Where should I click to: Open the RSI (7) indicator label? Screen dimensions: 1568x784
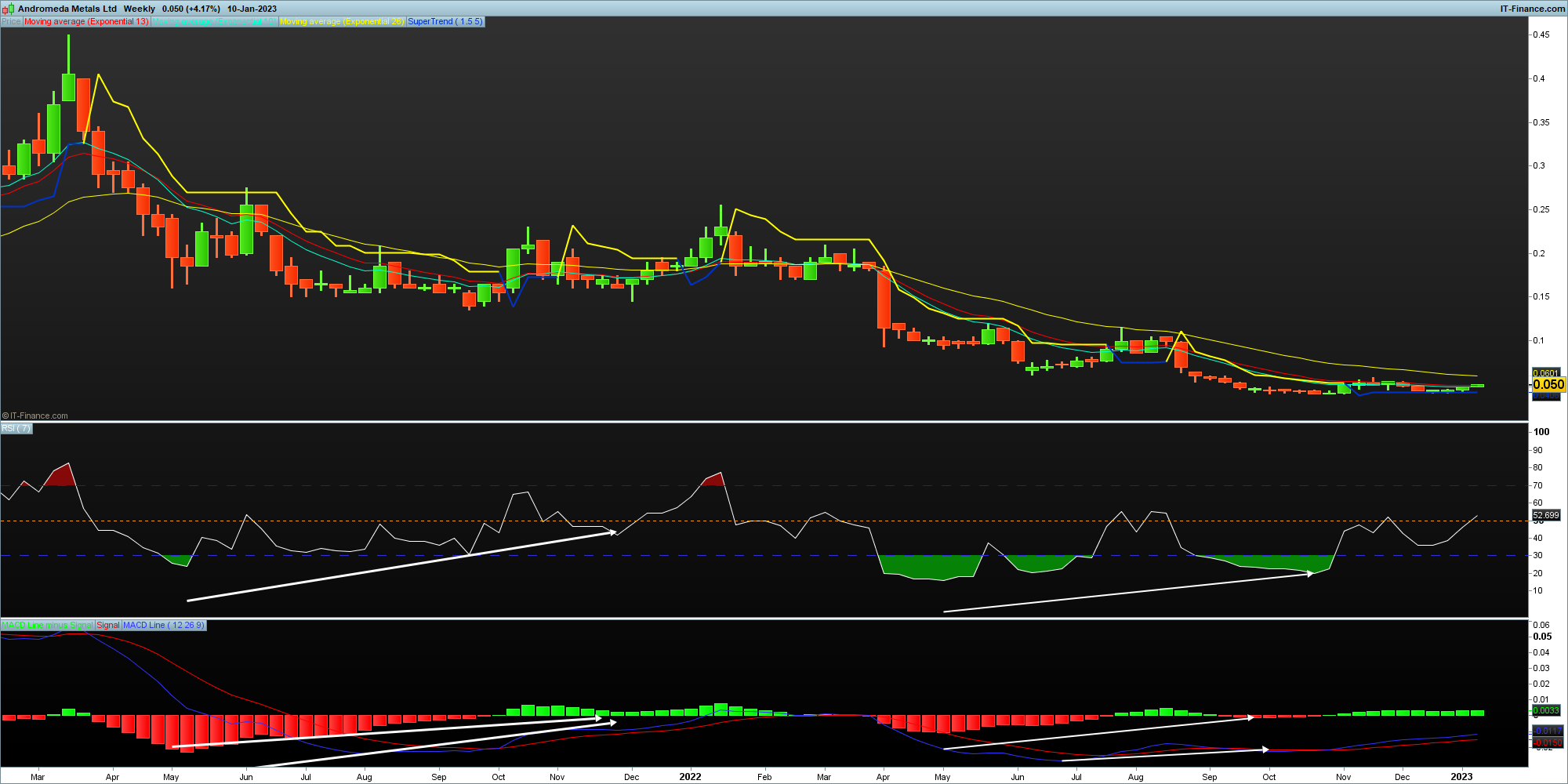16,429
